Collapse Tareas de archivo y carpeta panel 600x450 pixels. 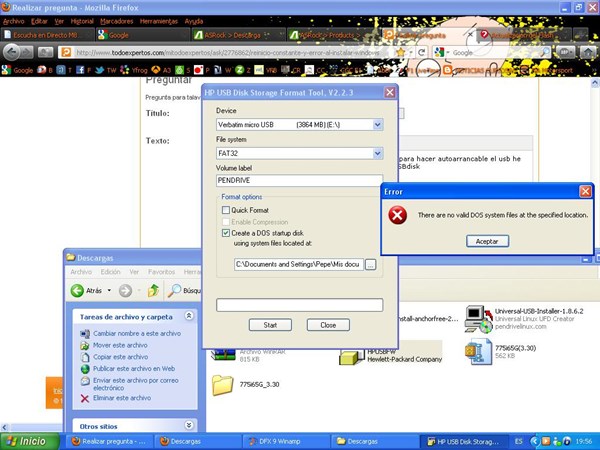[x=189, y=316]
